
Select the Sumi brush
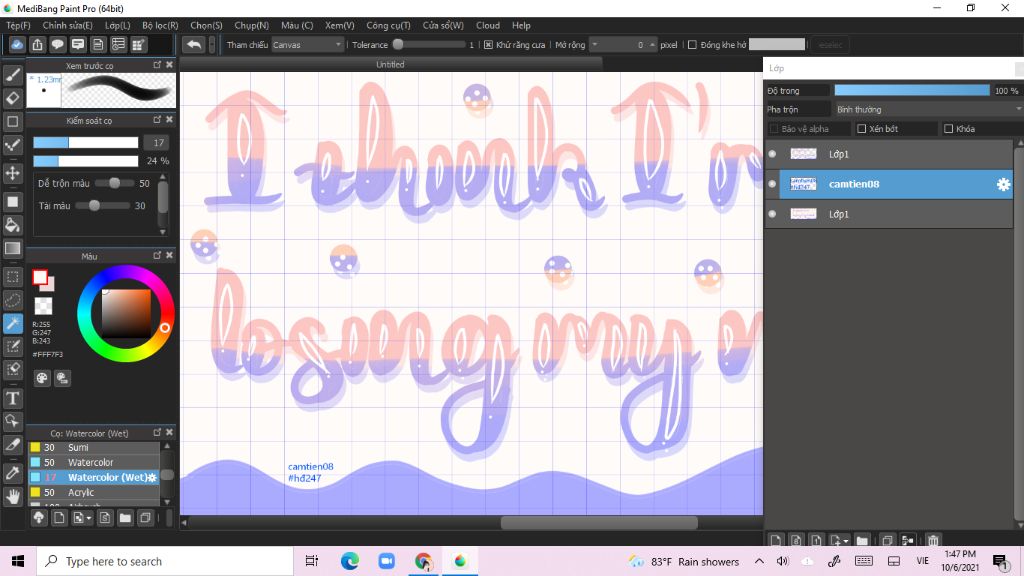(93, 447)
